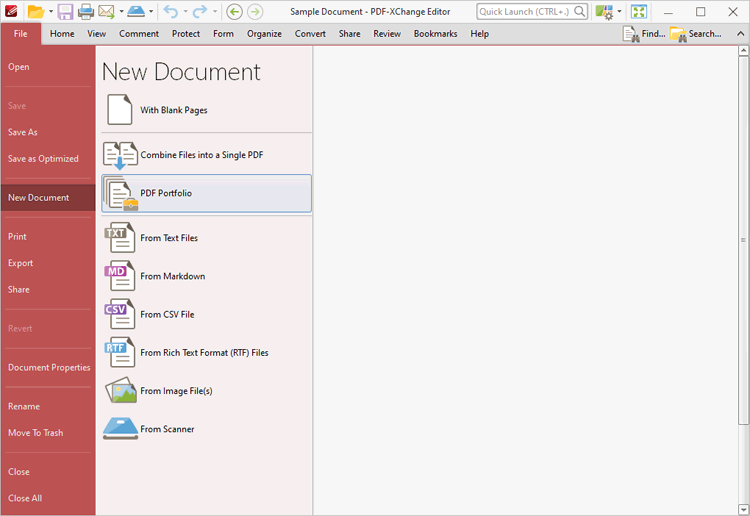Click the scanner icon in New Document
This screenshot has width=750, height=516.
click(x=121, y=428)
